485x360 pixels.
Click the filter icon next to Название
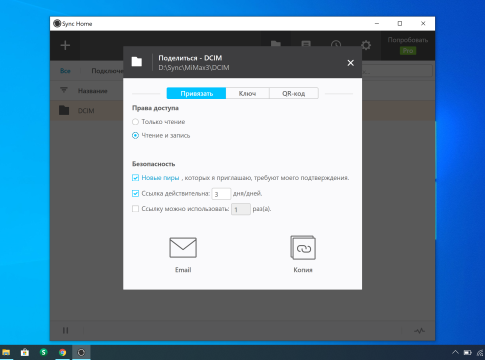pos(64,90)
